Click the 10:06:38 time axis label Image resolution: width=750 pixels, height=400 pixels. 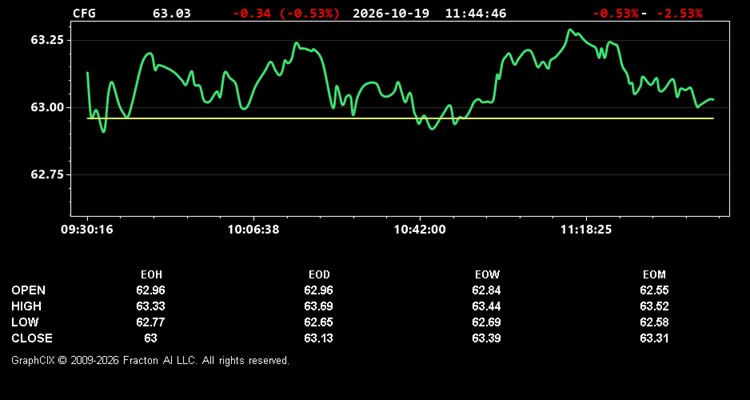coord(254,229)
